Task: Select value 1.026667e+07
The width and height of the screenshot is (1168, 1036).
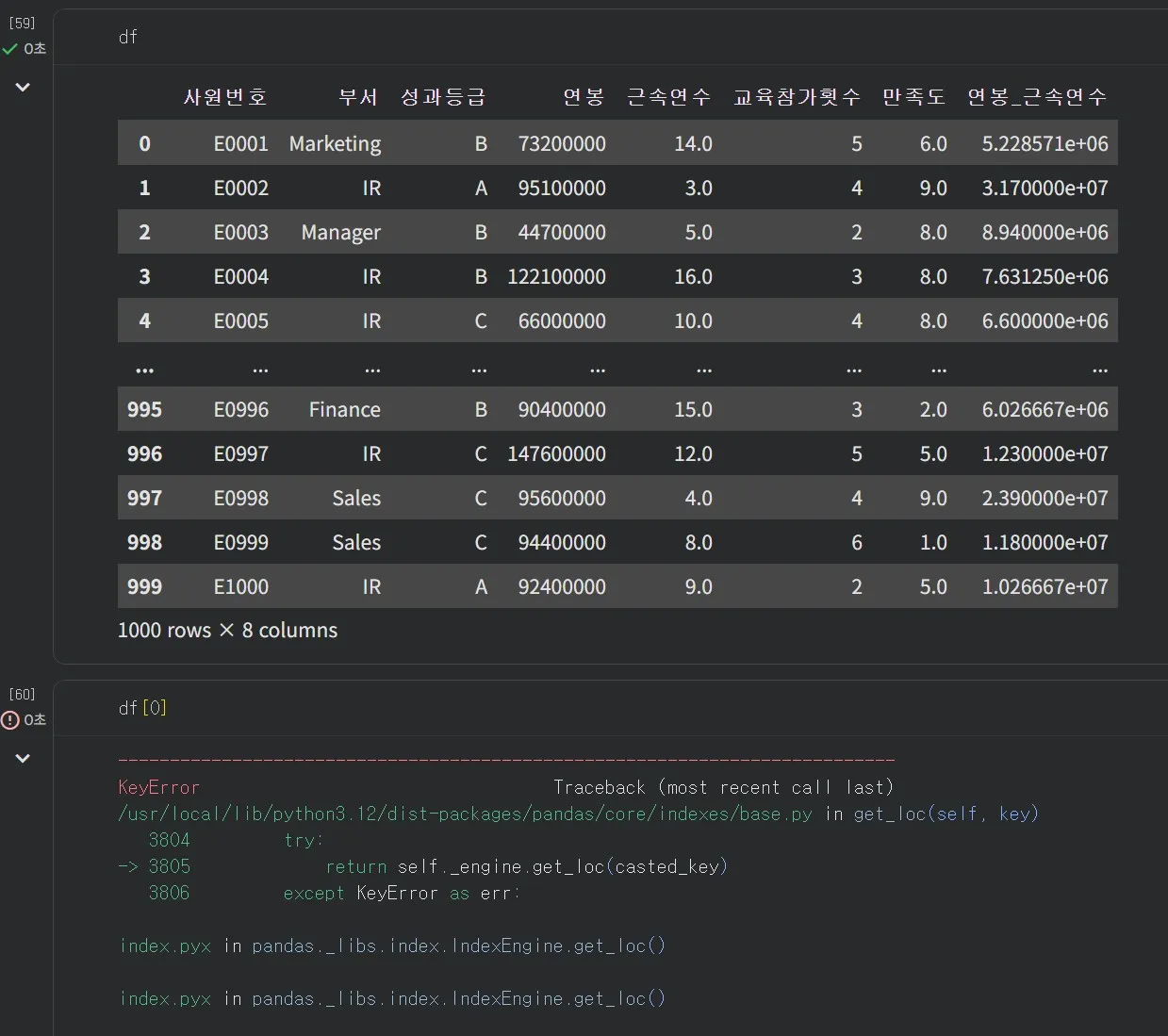Action: tap(1045, 586)
